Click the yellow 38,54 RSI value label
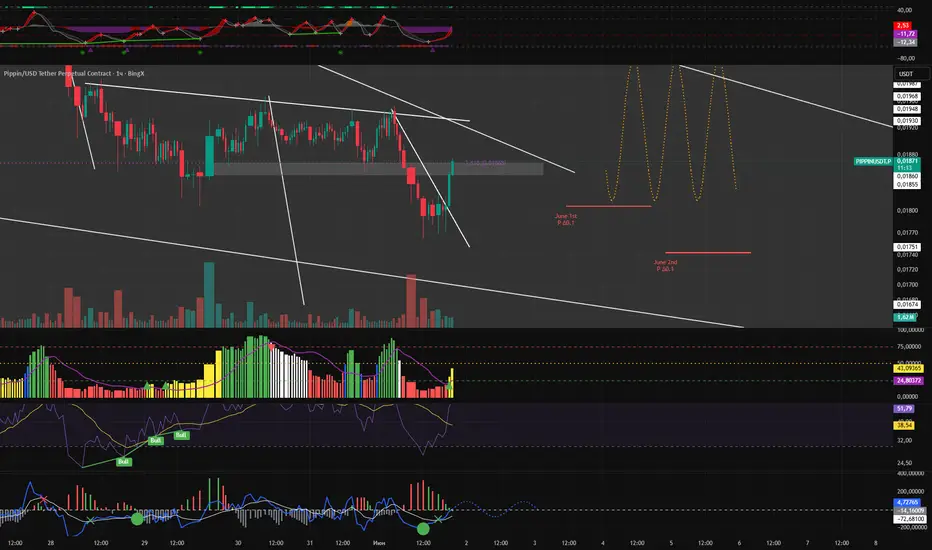The width and height of the screenshot is (932, 550). tap(904, 426)
